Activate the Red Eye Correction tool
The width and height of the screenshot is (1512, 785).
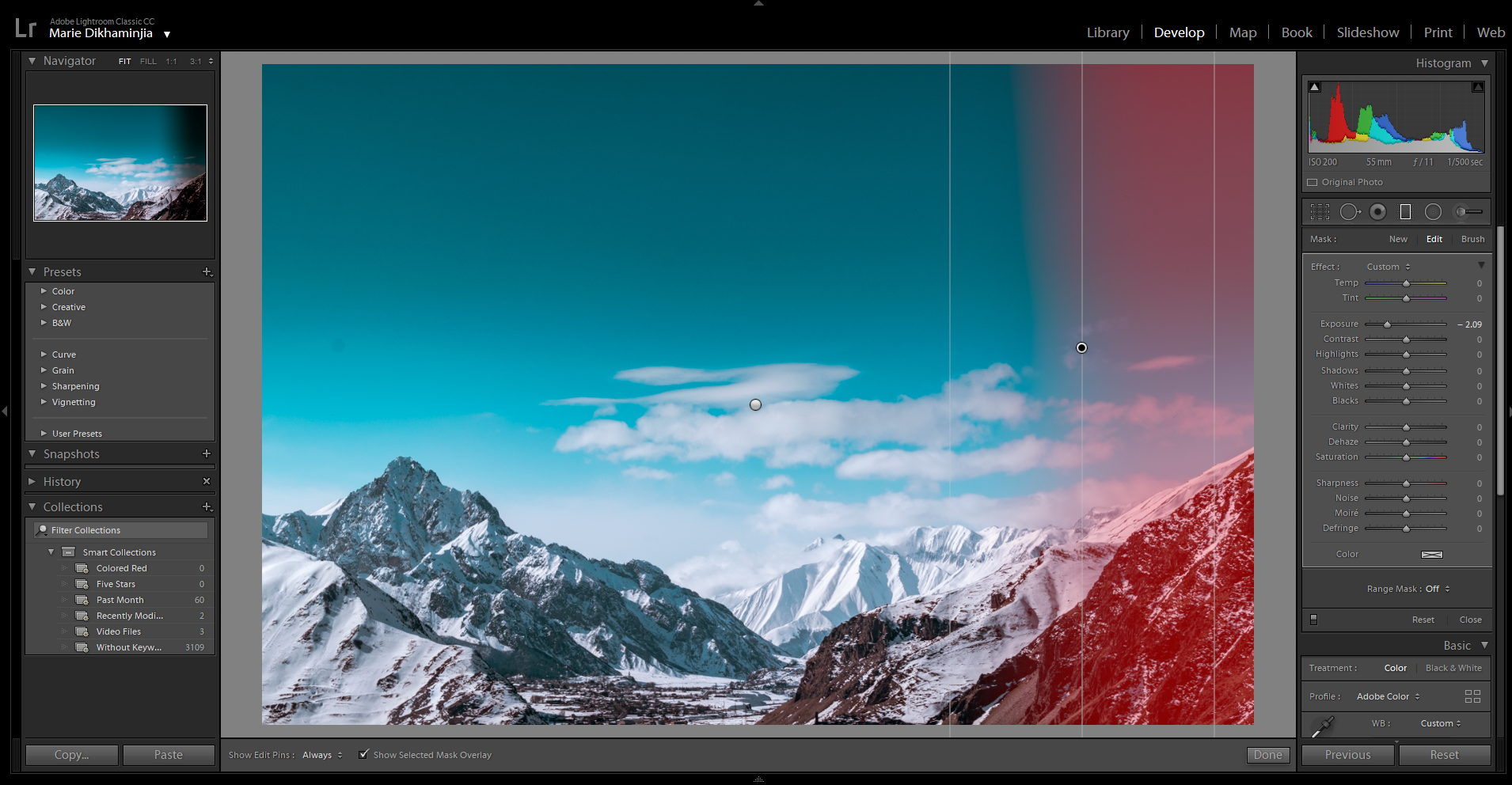point(1378,212)
